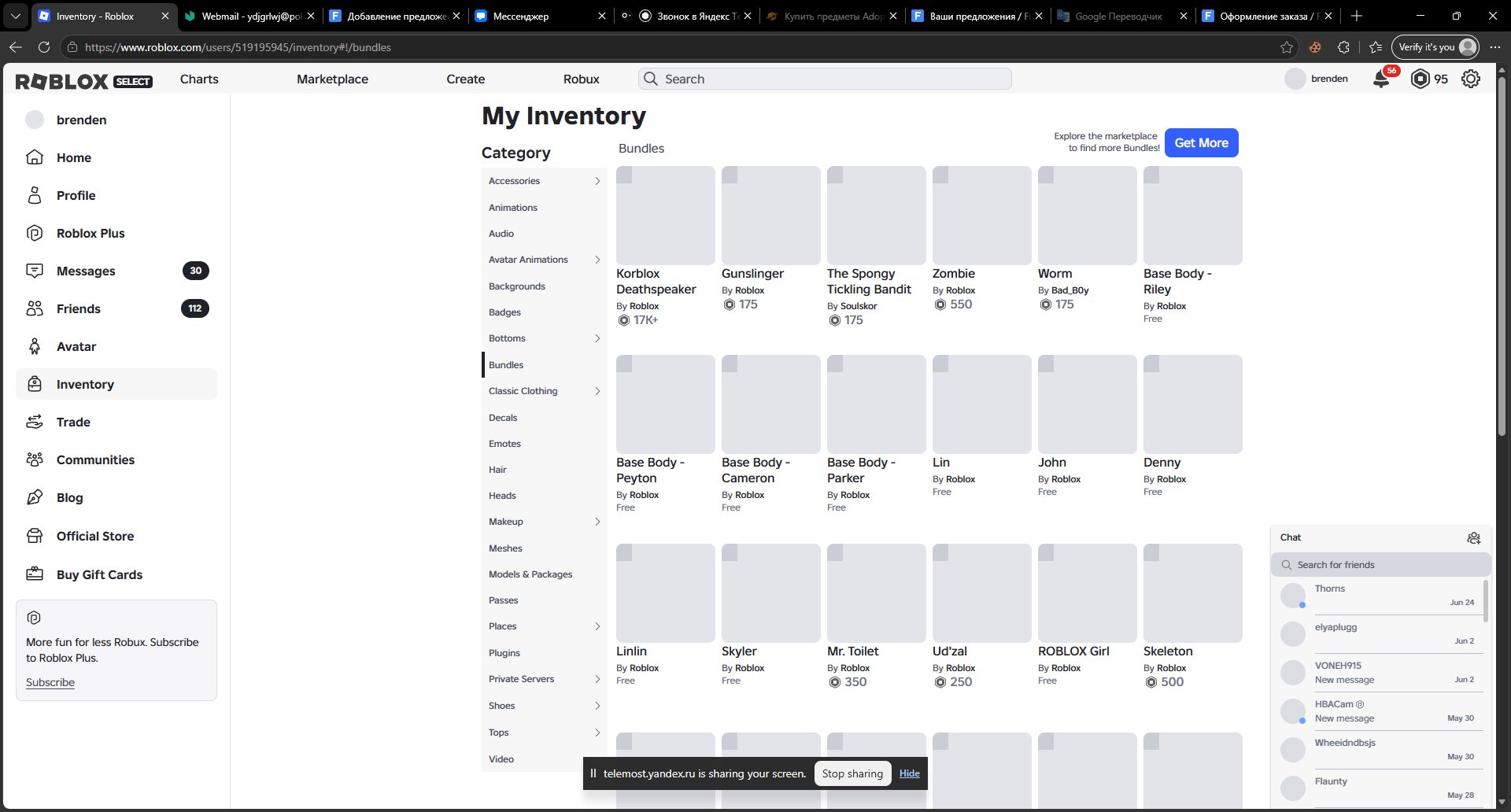
Task: Open the Inventory sidebar item
Action: point(116,384)
